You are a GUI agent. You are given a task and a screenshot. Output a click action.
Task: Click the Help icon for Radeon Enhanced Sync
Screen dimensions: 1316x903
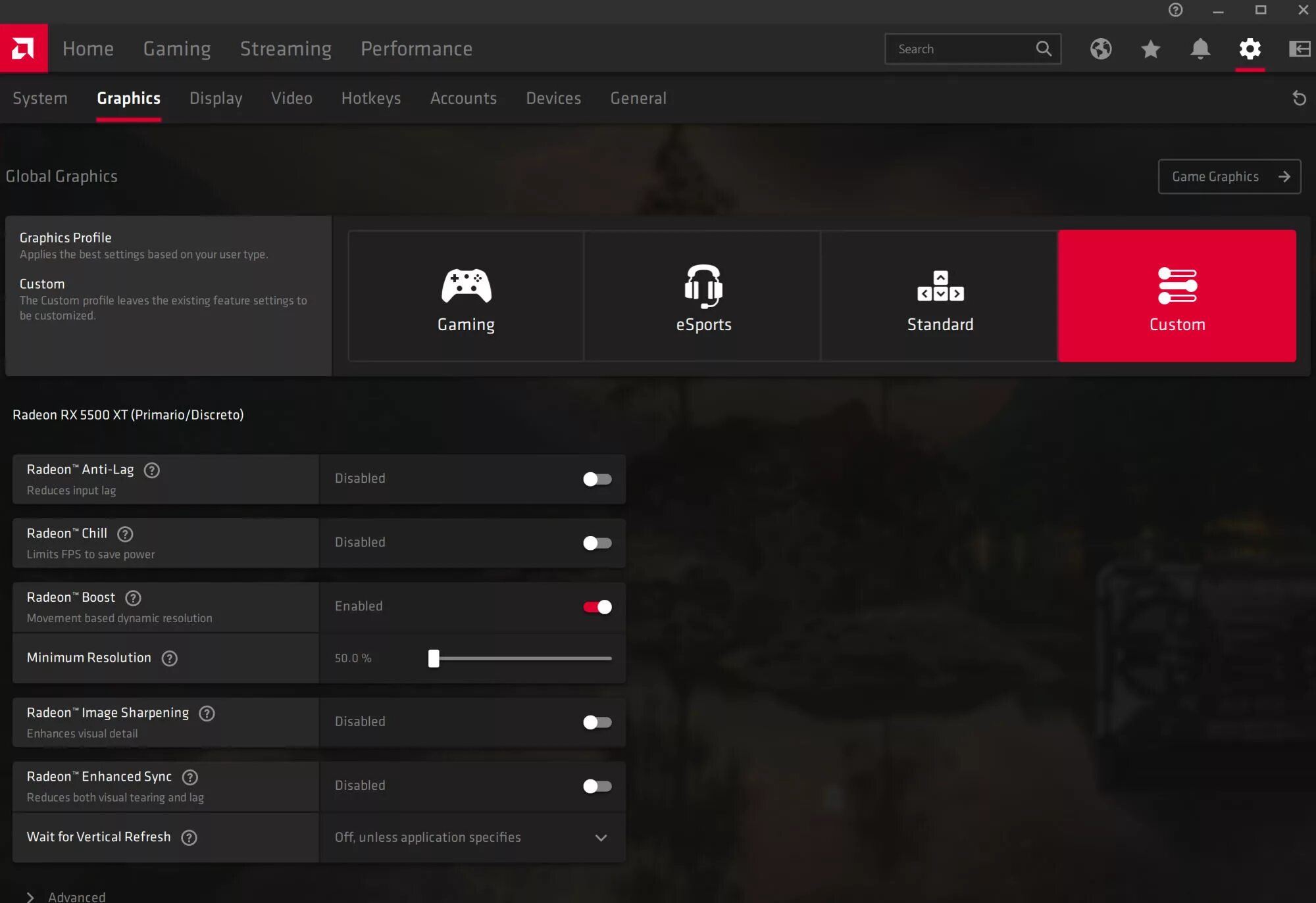click(x=190, y=776)
